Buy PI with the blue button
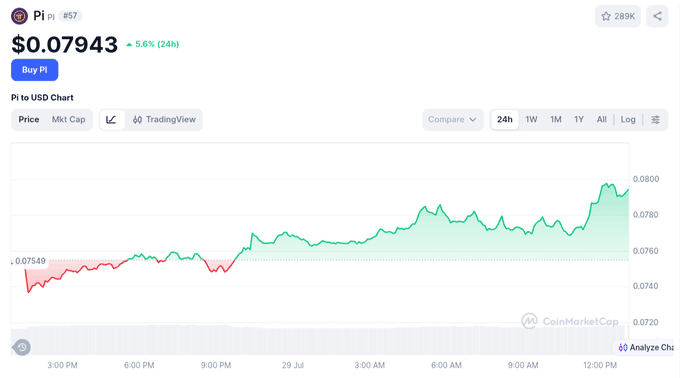The height and width of the screenshot is (378, 680). (35, 70)
